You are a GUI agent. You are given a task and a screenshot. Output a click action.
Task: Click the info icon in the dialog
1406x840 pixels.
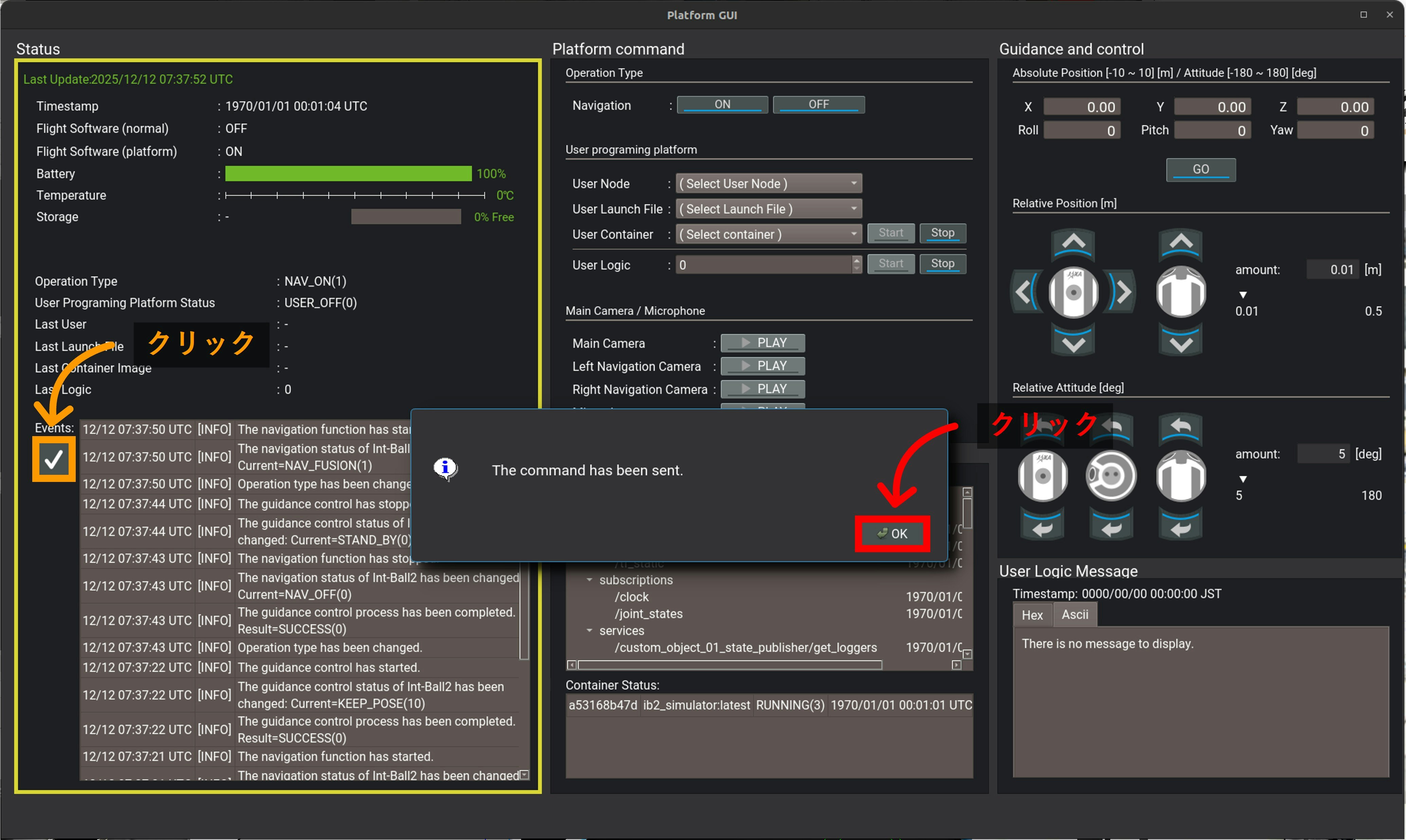coord(446,468)
